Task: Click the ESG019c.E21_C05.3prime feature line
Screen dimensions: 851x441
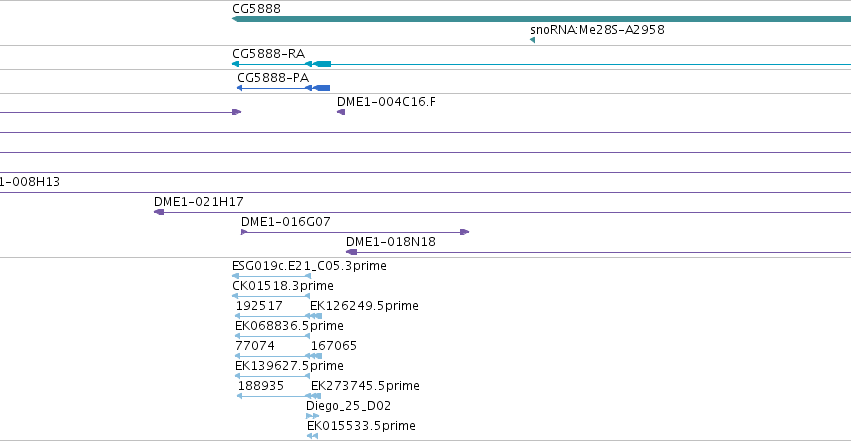Action: coord(271,276)
